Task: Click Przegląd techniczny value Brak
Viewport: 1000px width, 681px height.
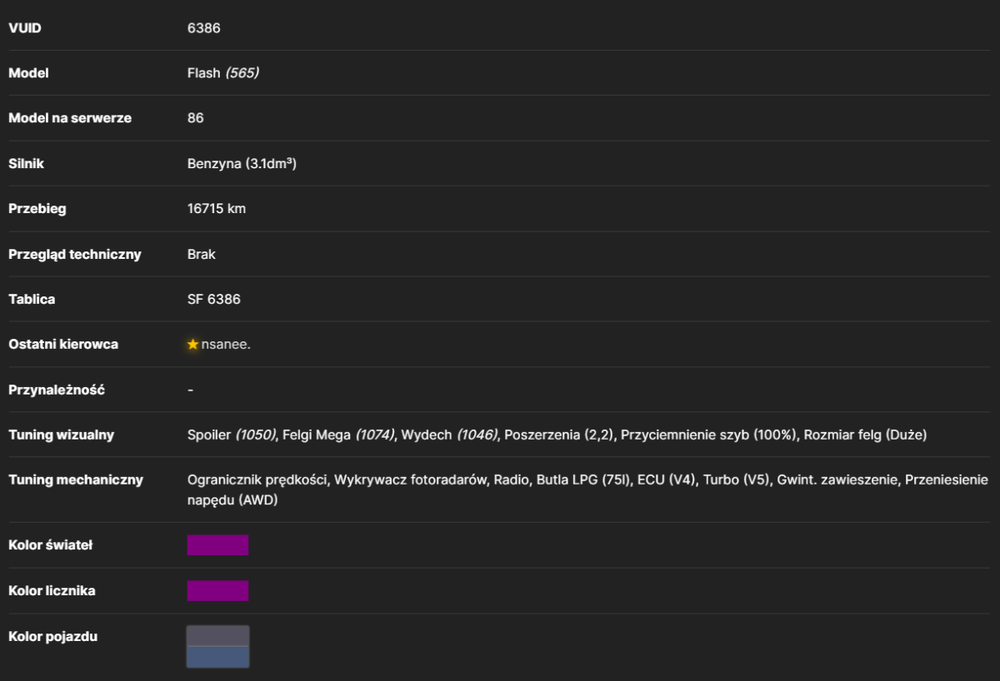Action: pos(201,254)
